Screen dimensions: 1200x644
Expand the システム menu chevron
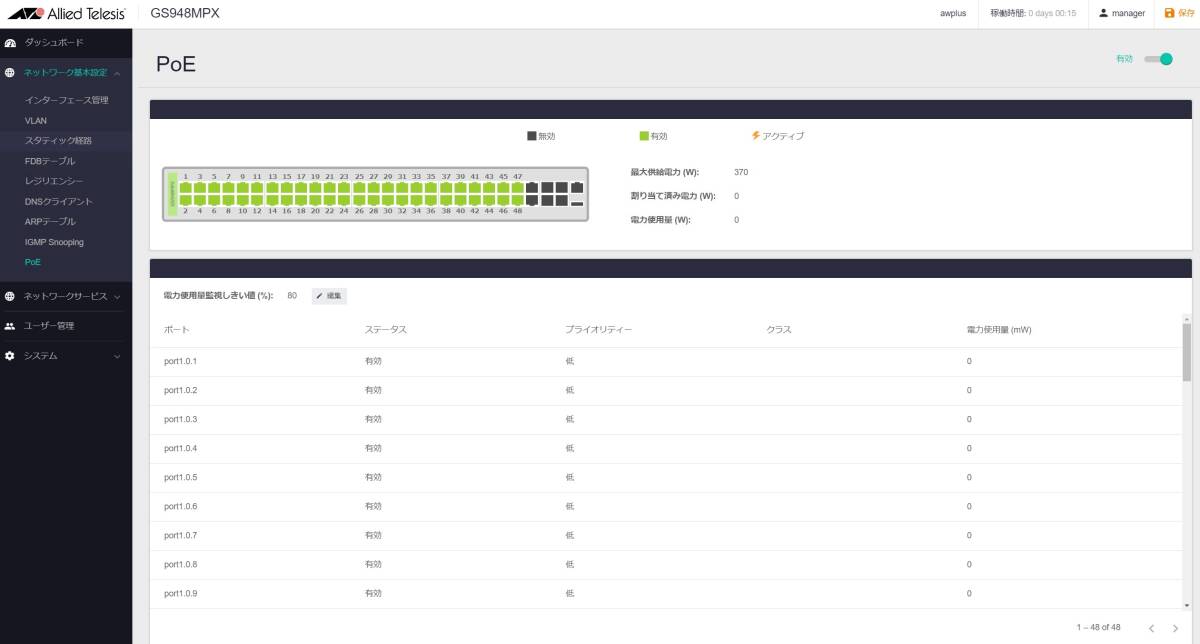117,356
